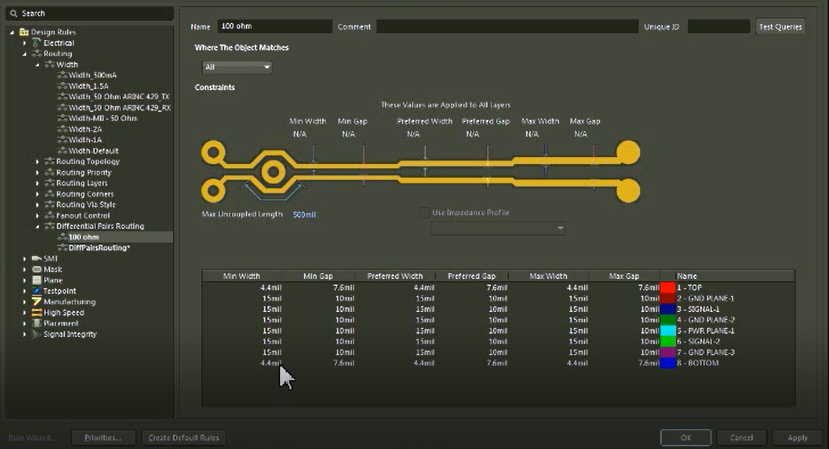Click the red 1 - TOP layer swatch
Viewport: 829px width, 449px height.
pos(668,288)
